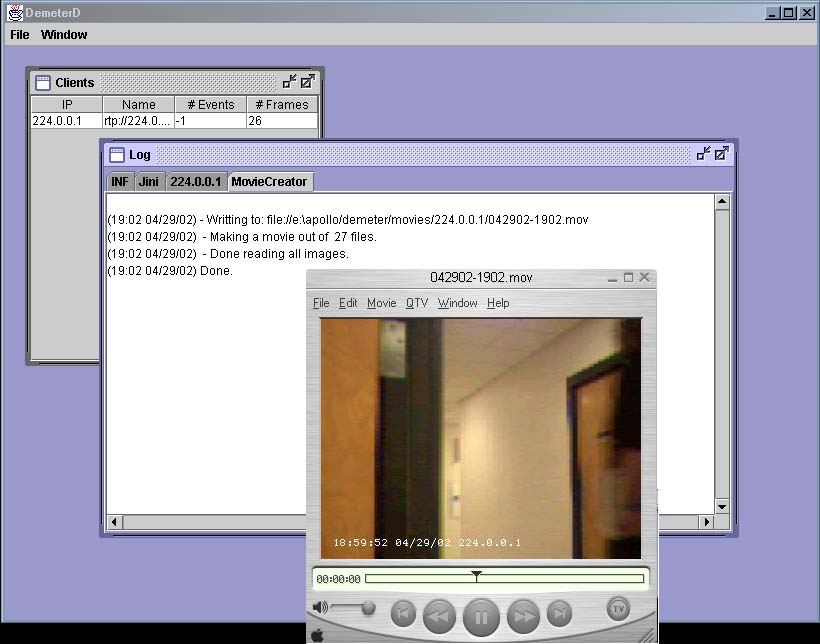The height and width of the screenshot is (644, 820).
Task: Open QuickTime Movie menu
Action: click(382, 303)
